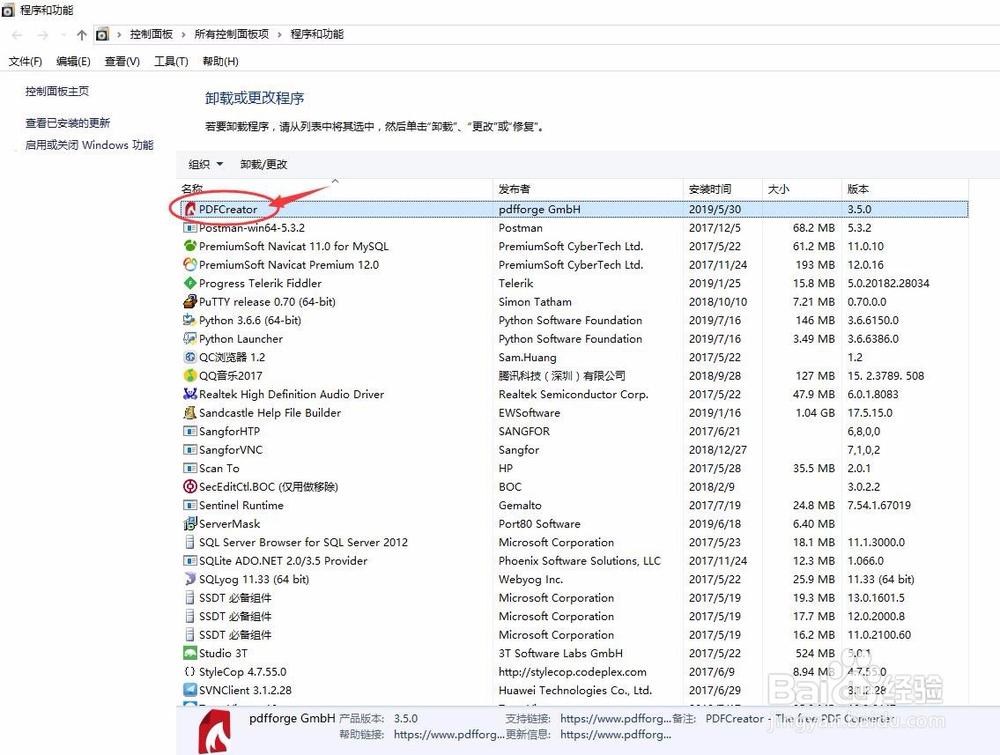Click the Navicat 11.0 for MySQL icon
The width and height of the screenshot is (1000, 755).
point(190,246)
